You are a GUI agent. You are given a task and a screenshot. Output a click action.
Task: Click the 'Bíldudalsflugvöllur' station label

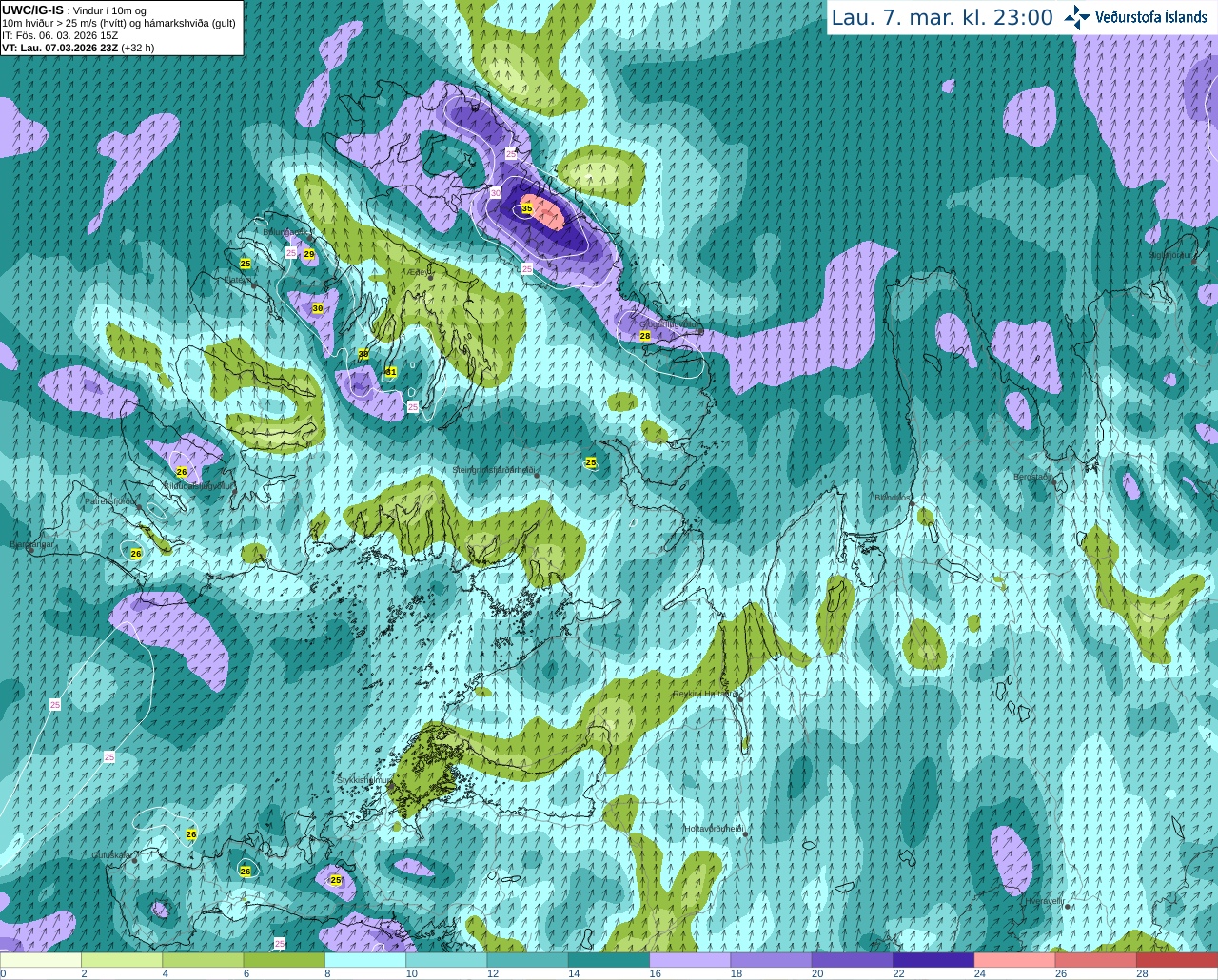pyautogui.click(x=198, y=485)
